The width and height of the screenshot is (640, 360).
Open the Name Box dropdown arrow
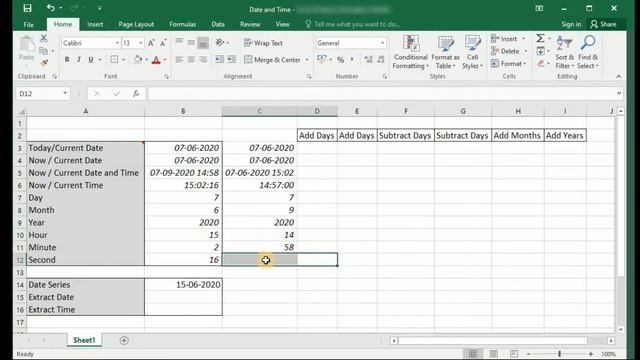[65, 93]
